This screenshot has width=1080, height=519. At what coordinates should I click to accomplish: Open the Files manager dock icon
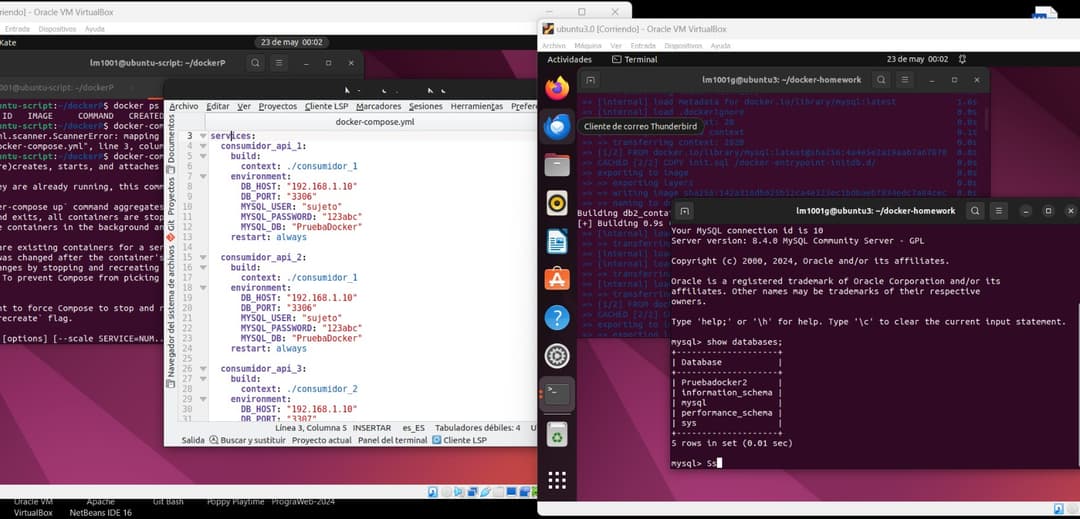pyautogui.click(x=557, y=165)
